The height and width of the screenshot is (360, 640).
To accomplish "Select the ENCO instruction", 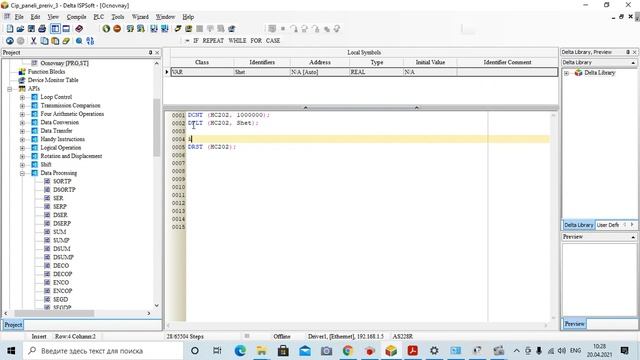I will pos(61,282).
